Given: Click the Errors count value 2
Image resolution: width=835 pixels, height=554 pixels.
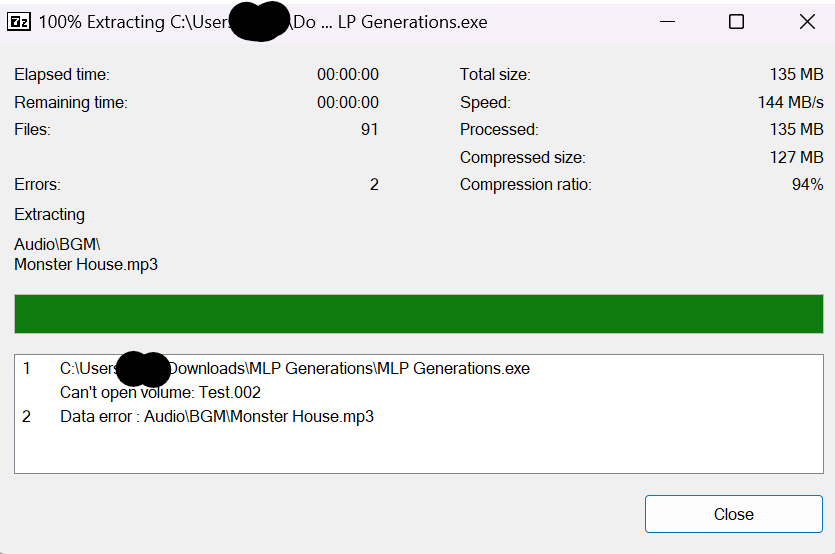Looking at the screenshot, I should [x=374, y=184].
